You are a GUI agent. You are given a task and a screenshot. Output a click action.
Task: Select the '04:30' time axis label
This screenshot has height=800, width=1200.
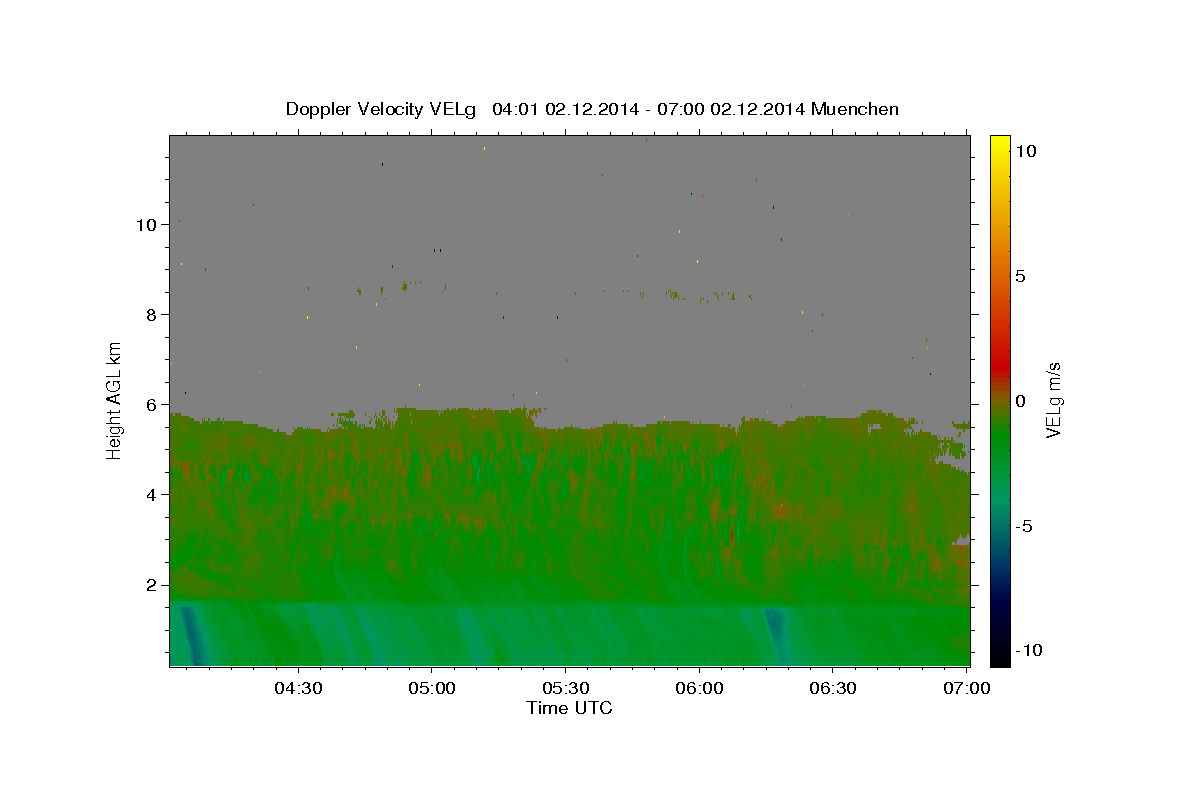(298, 689)
